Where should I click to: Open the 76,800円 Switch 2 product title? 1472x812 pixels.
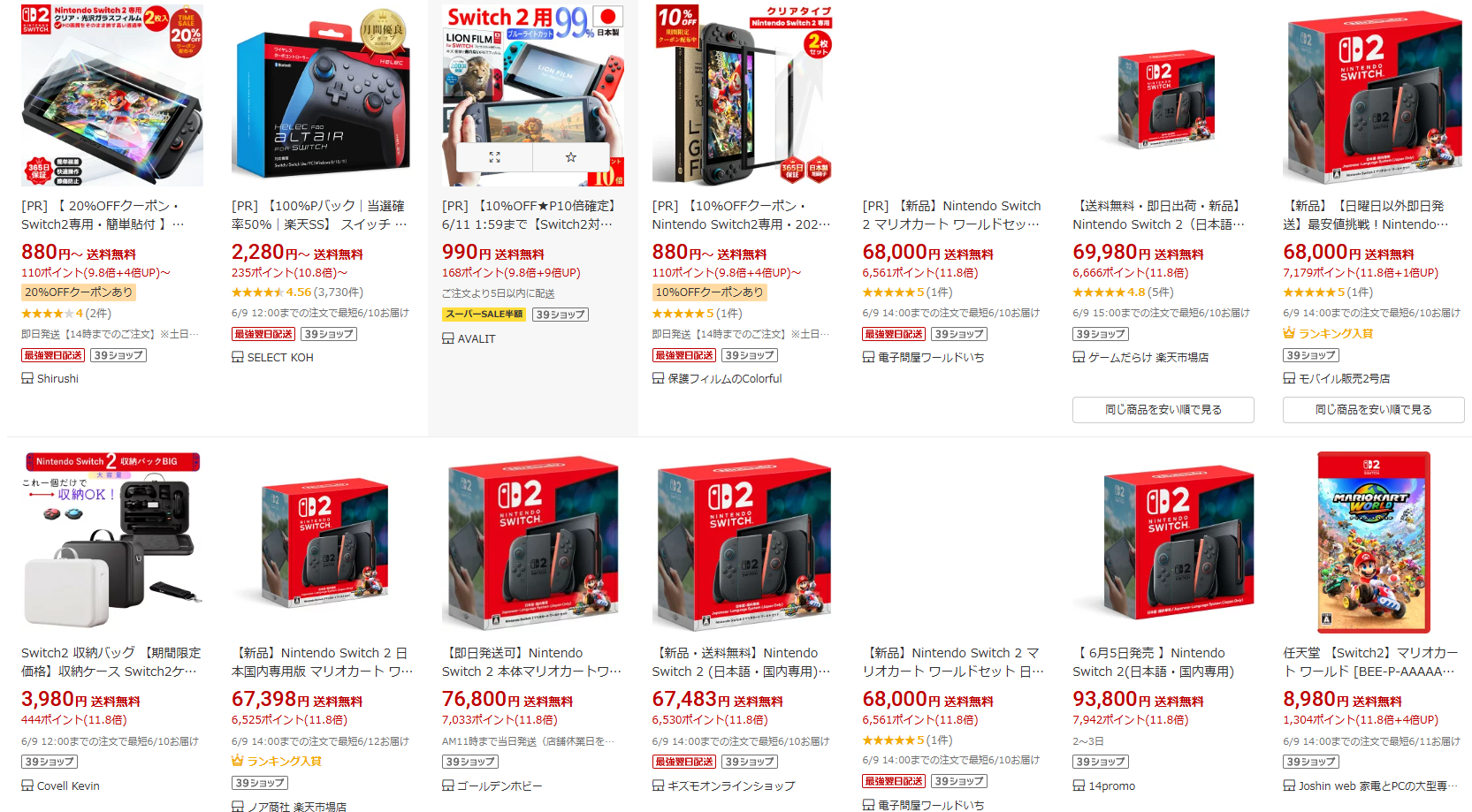[532, 662]
